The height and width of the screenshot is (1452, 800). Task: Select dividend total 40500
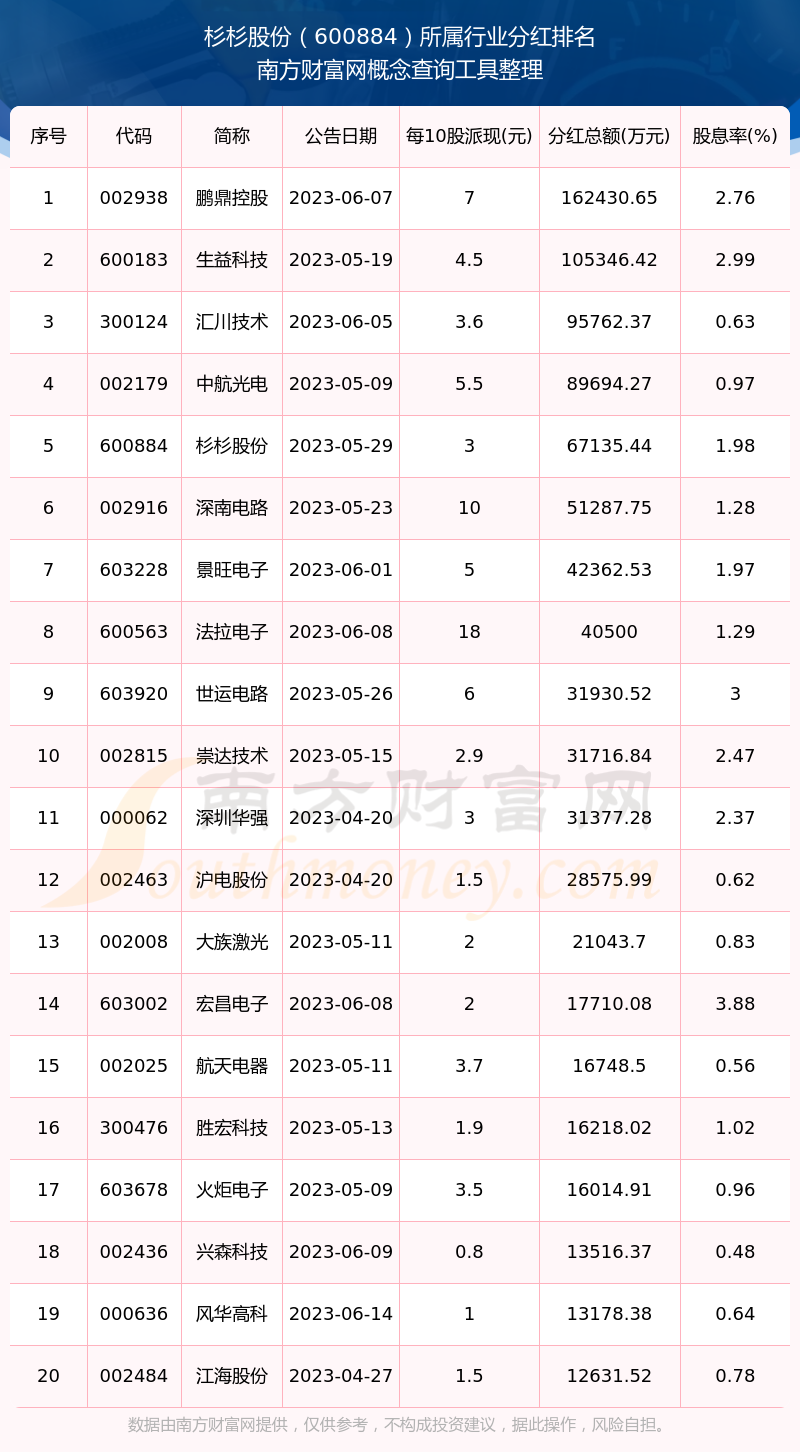609,632
